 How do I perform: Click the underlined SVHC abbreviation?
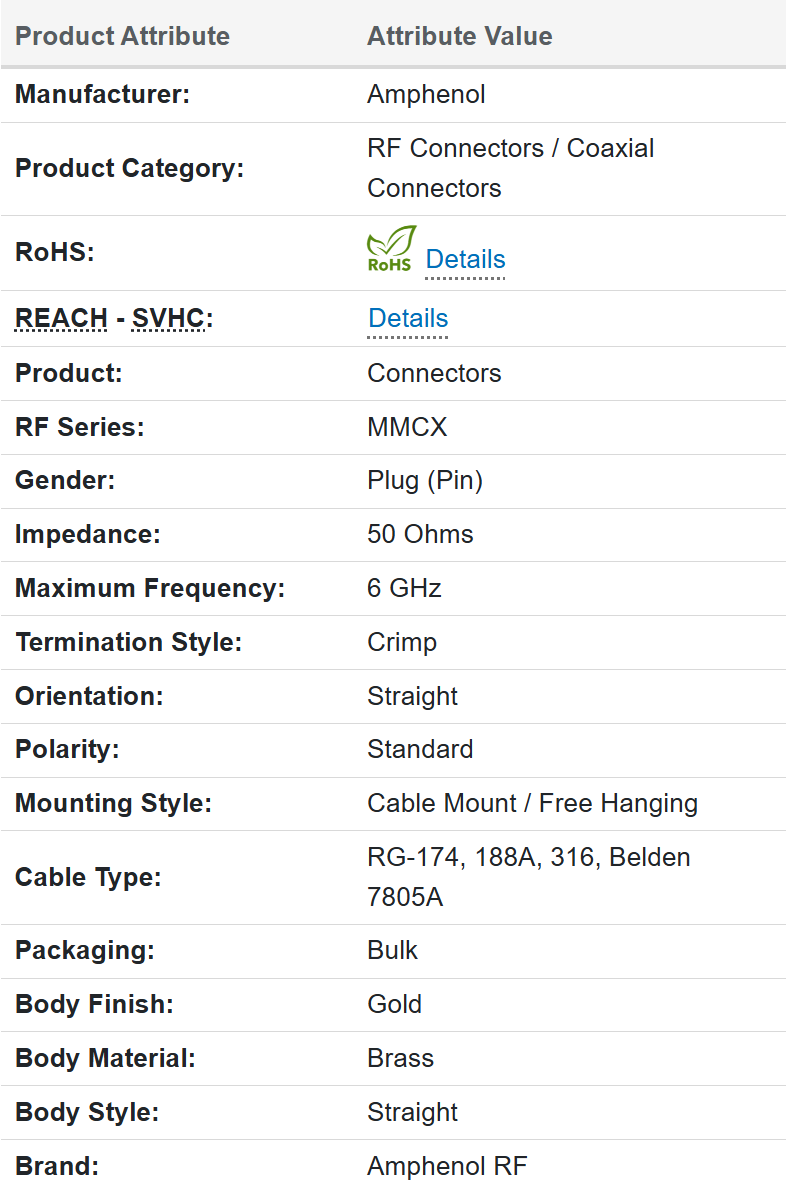[x=168, y=318]
